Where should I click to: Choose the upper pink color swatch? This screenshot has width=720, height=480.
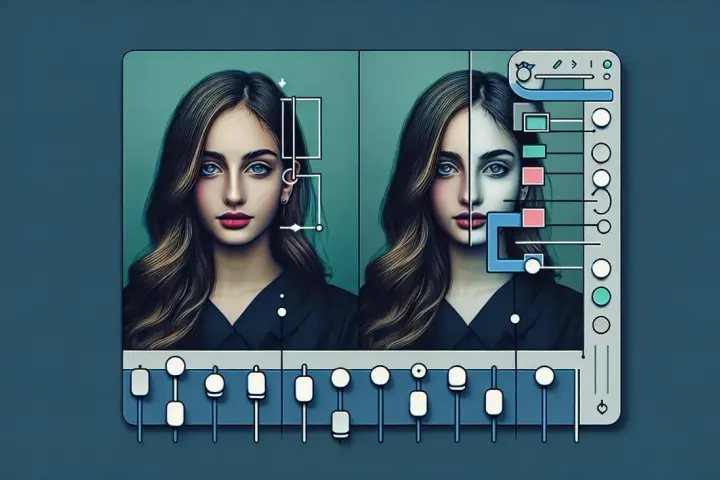533,176
